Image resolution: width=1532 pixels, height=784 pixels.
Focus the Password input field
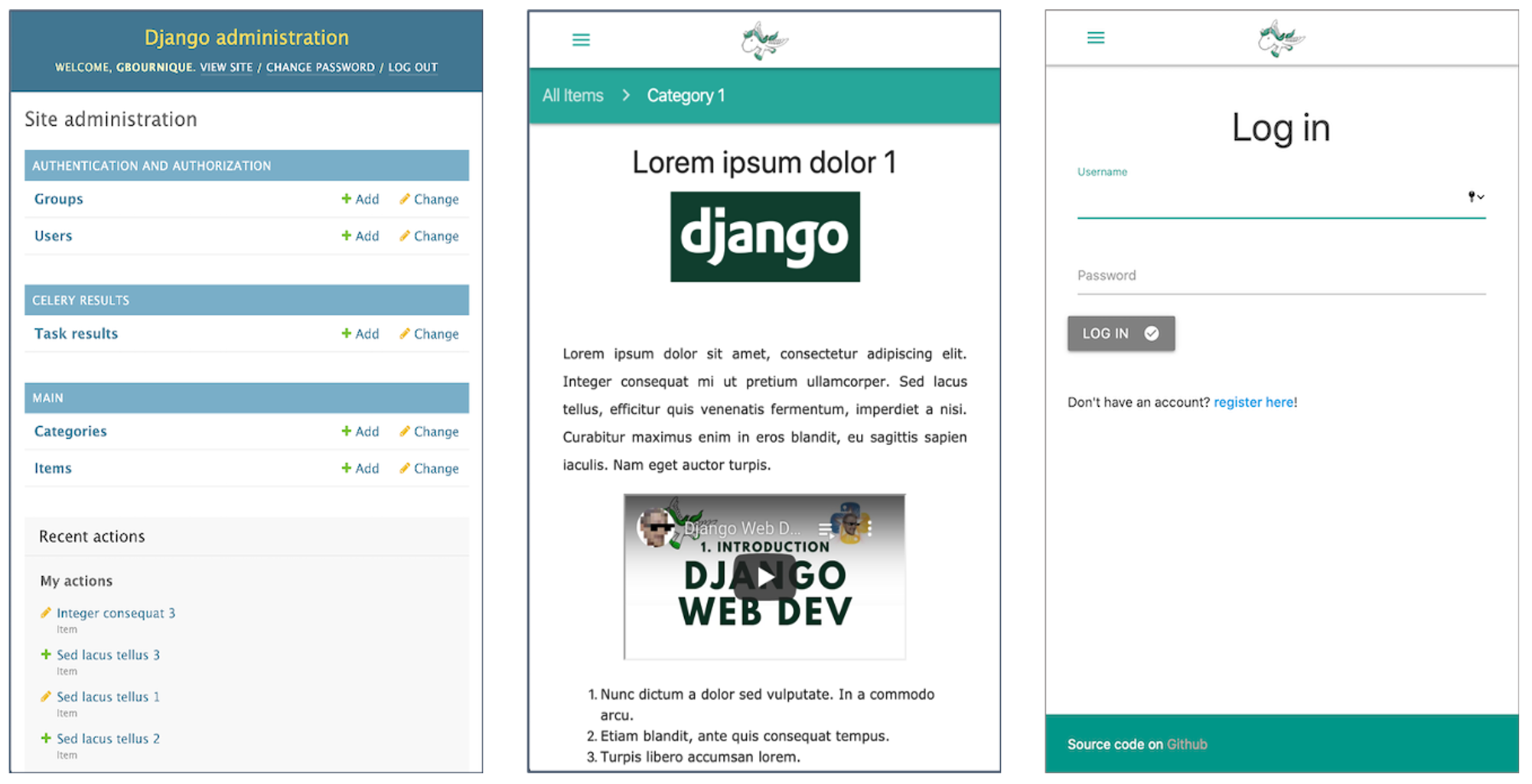1281,276
